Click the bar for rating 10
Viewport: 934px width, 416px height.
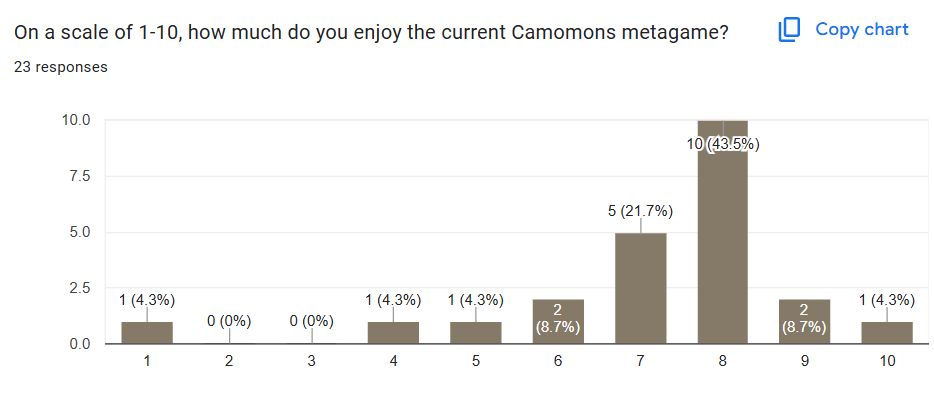(886, 333)
